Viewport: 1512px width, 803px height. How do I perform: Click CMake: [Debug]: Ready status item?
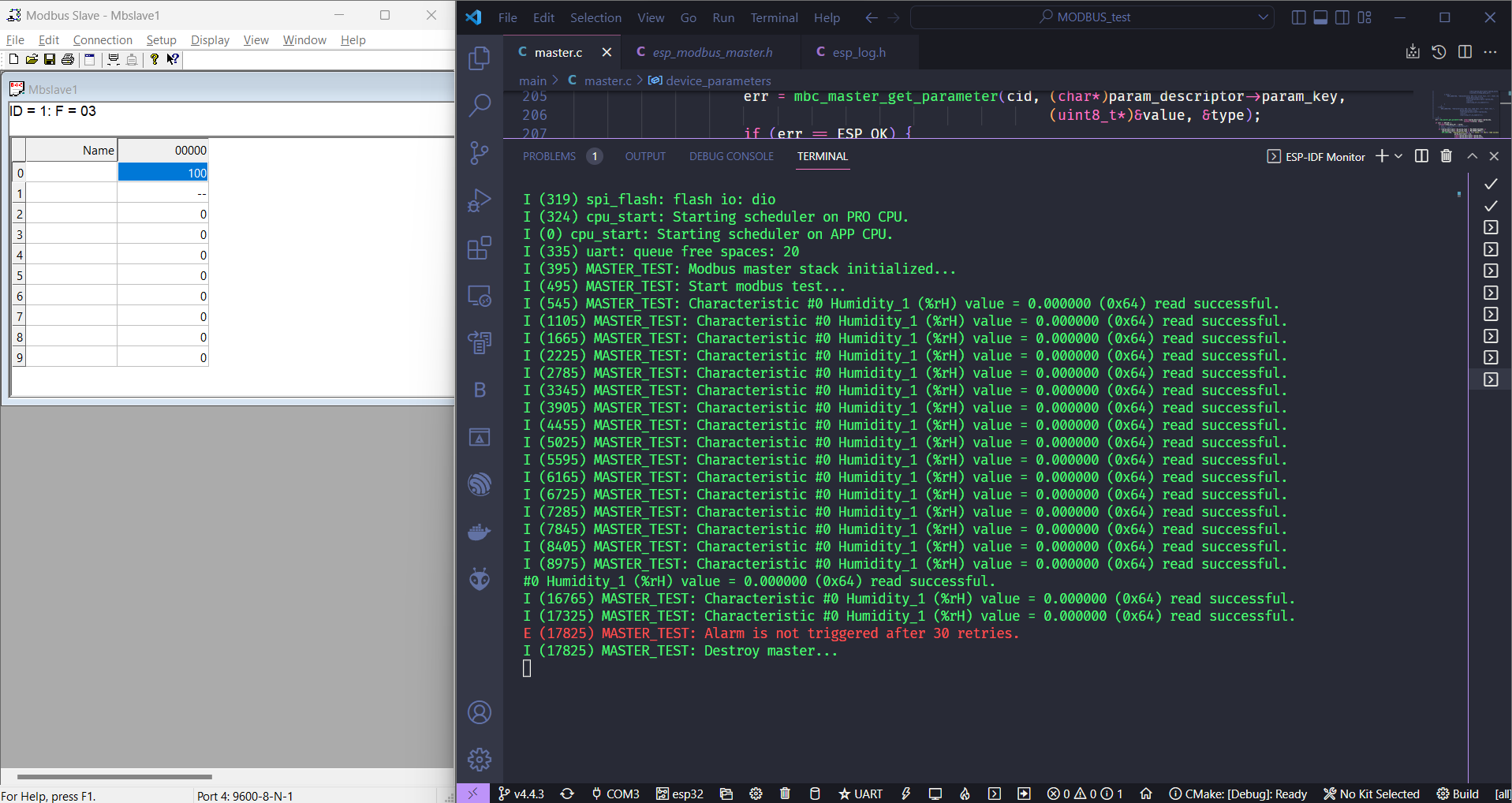tap(1239, 794)
